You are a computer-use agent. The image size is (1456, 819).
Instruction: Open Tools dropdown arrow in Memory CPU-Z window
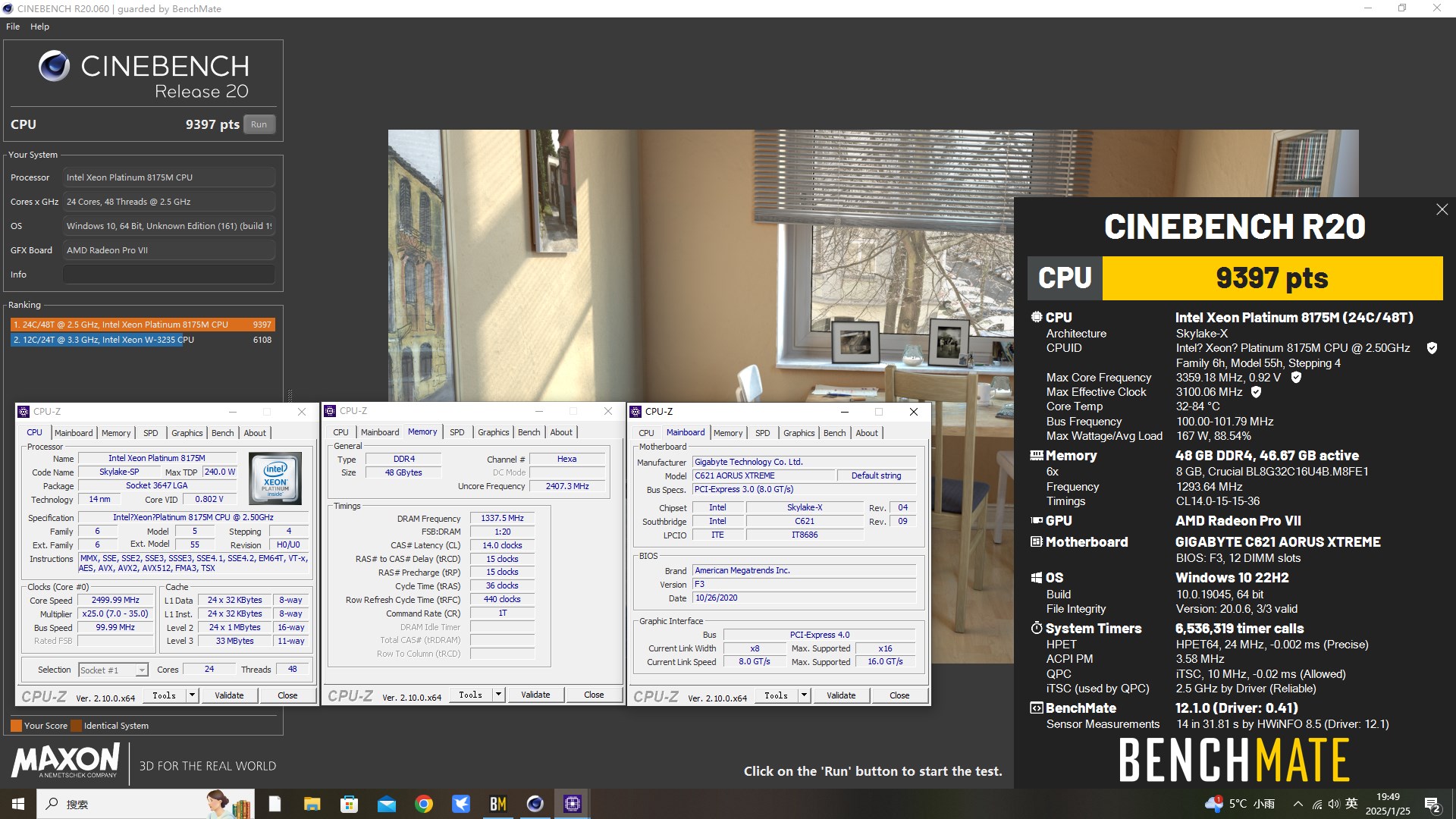[x=498, y=694]
